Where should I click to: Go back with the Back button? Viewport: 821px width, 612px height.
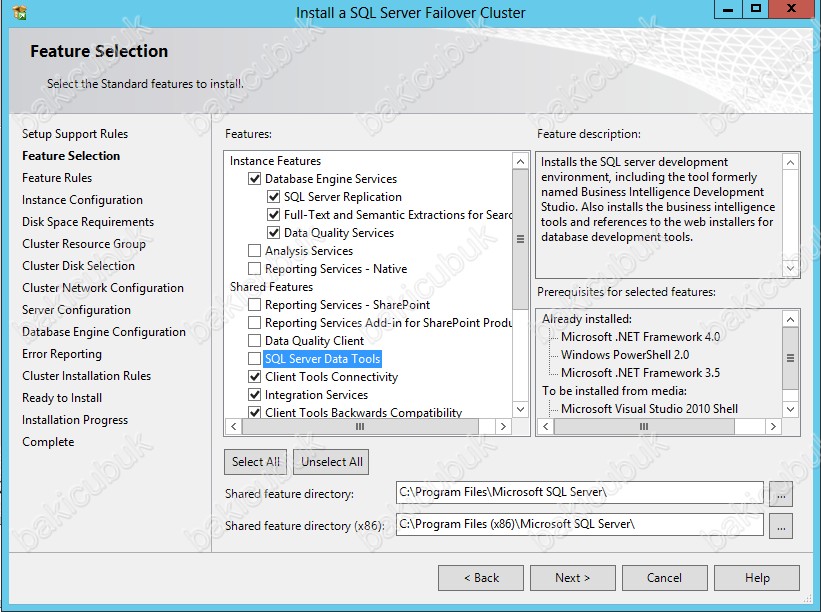click(481, 578)
